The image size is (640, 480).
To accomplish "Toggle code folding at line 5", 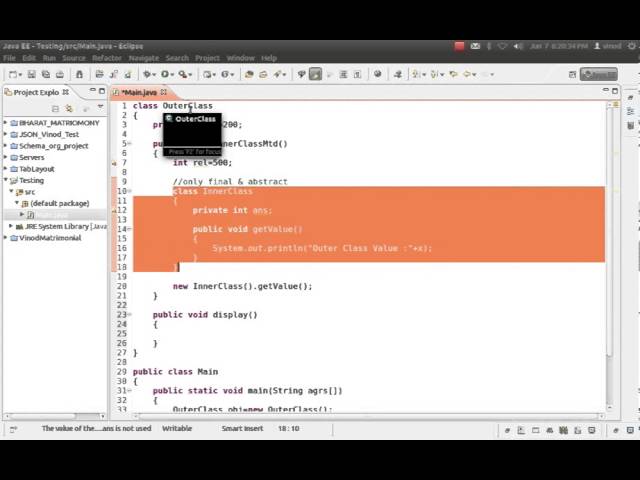I will (x=129, y=144).
